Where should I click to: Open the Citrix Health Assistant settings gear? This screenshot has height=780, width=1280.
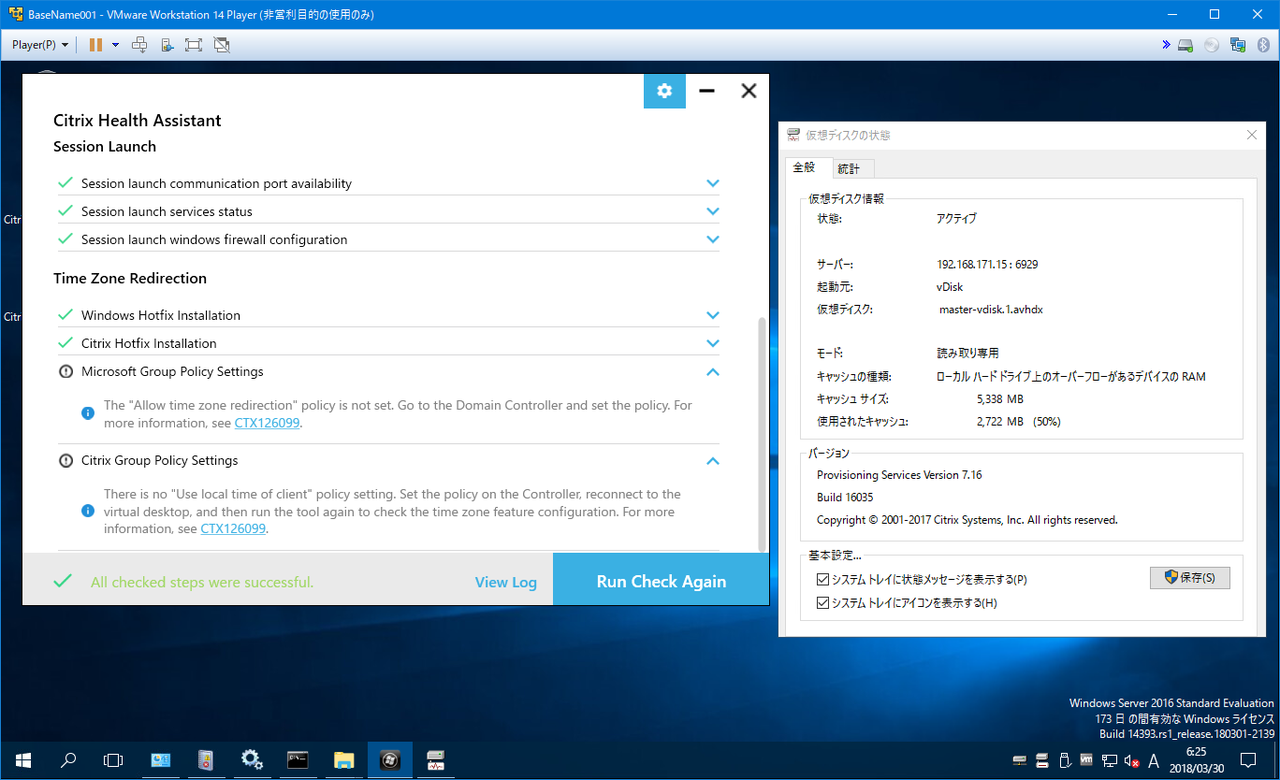pyautogui.click(x=664, y=90)
